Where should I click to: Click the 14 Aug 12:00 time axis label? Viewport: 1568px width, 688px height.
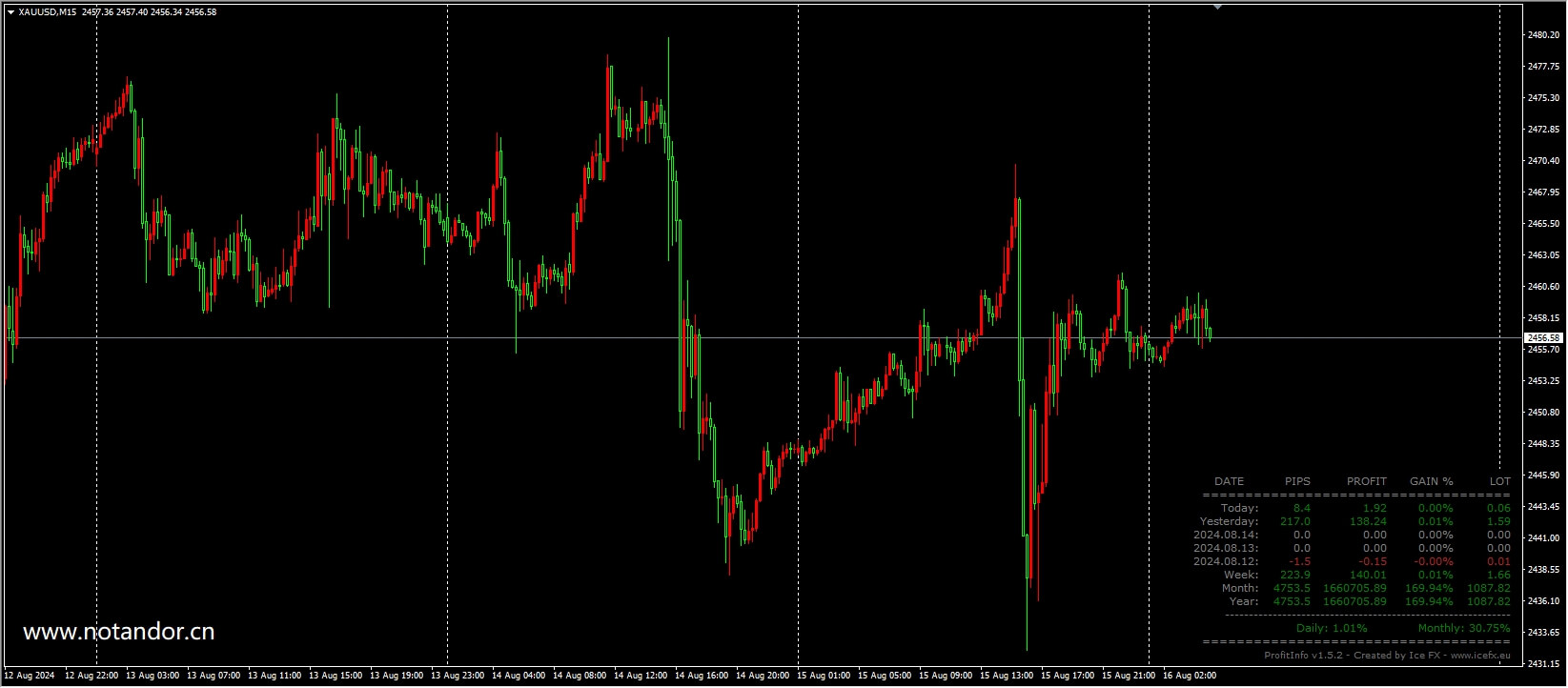[x=641, y=676]
